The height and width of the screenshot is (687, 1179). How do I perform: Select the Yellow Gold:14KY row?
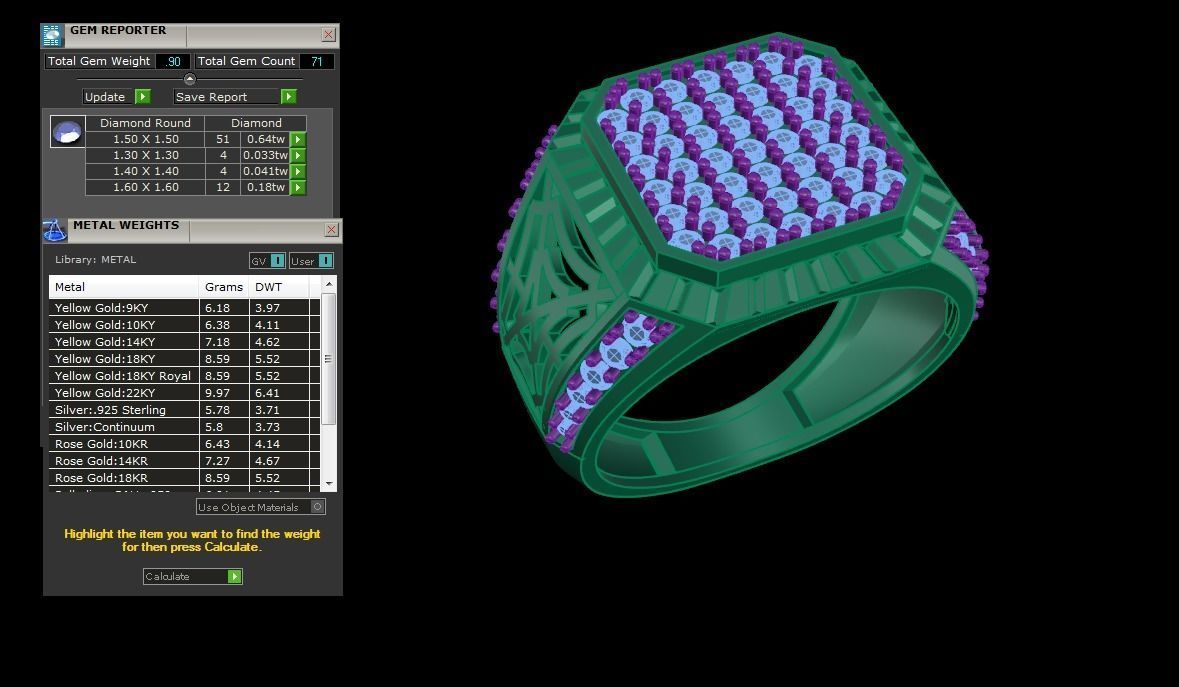click(x=184, y=342)
